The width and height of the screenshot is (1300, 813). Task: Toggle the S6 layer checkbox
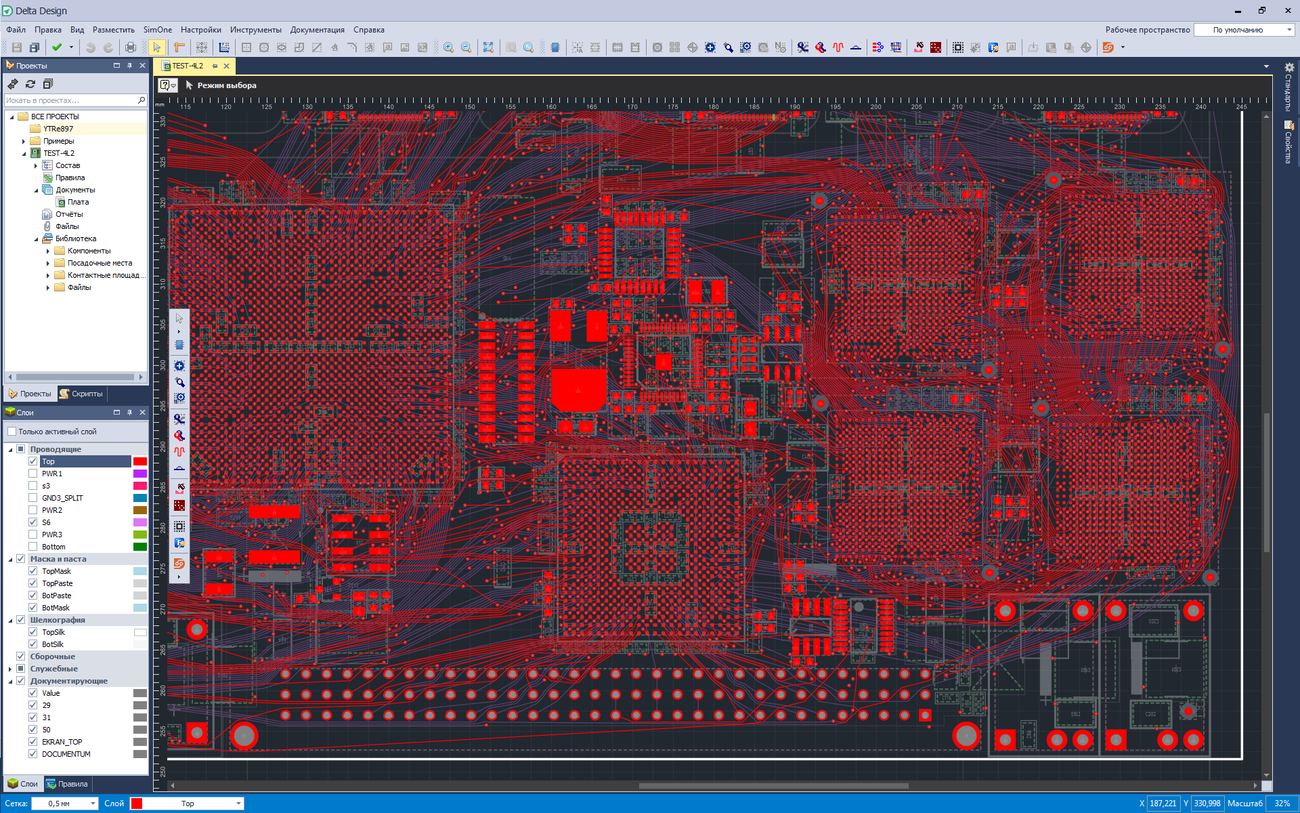click(x=33, y=522)
